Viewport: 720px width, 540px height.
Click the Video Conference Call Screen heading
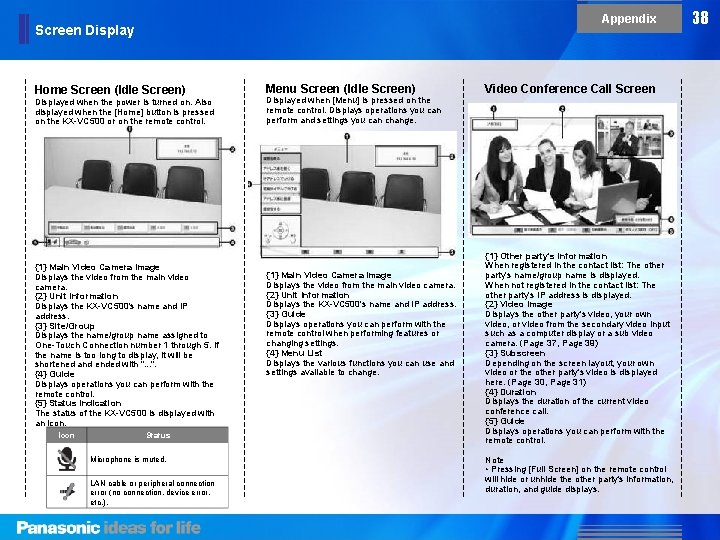(569, 88)
